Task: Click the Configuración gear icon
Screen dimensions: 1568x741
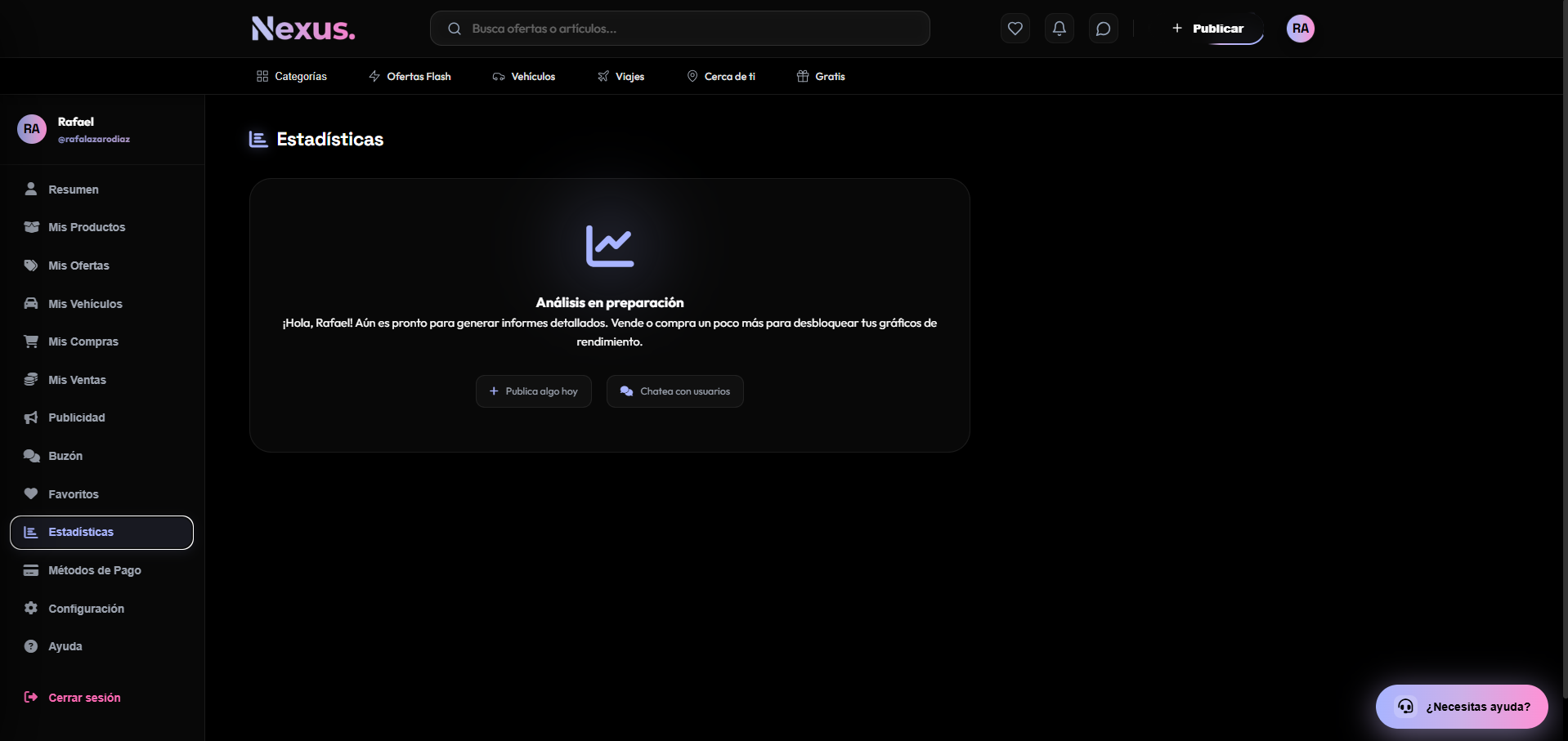Action: (x=31, y=608)
